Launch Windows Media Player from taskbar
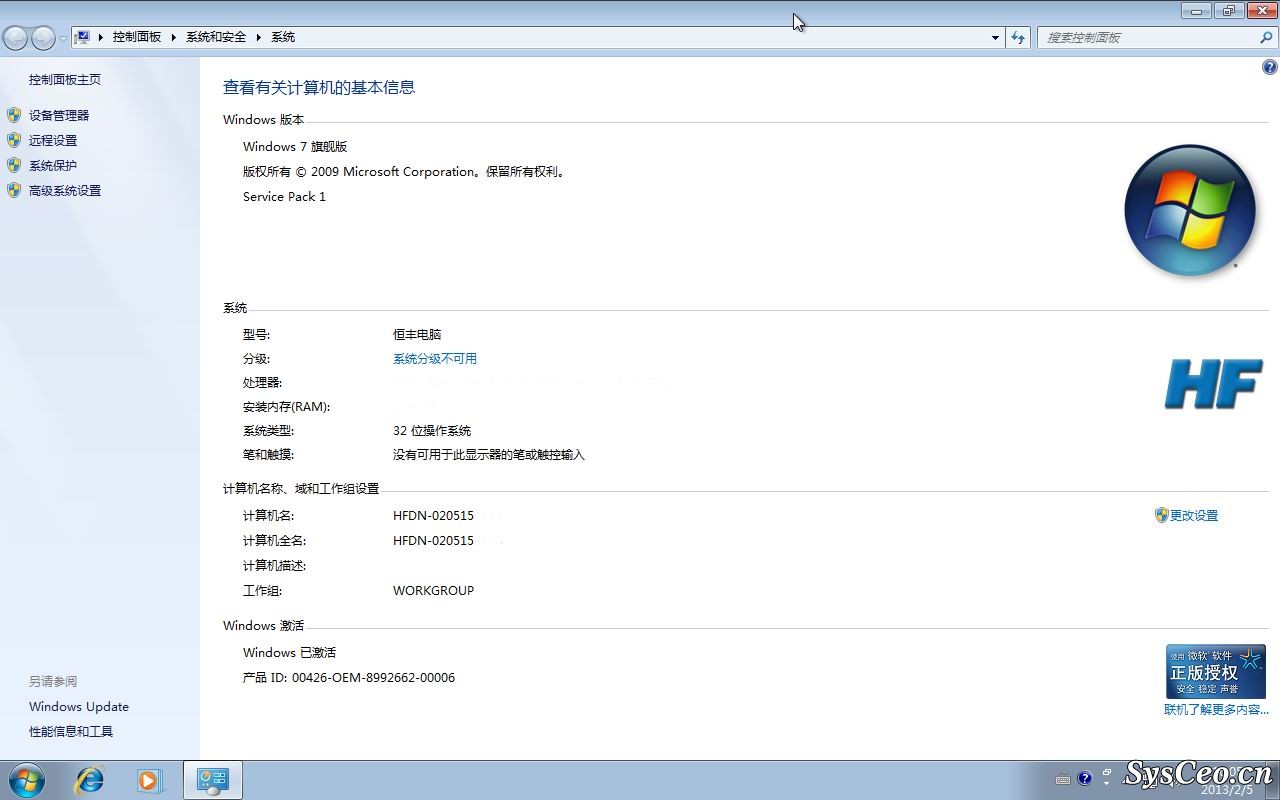The width and height of the screenshot is (1280, 800). 150,780
